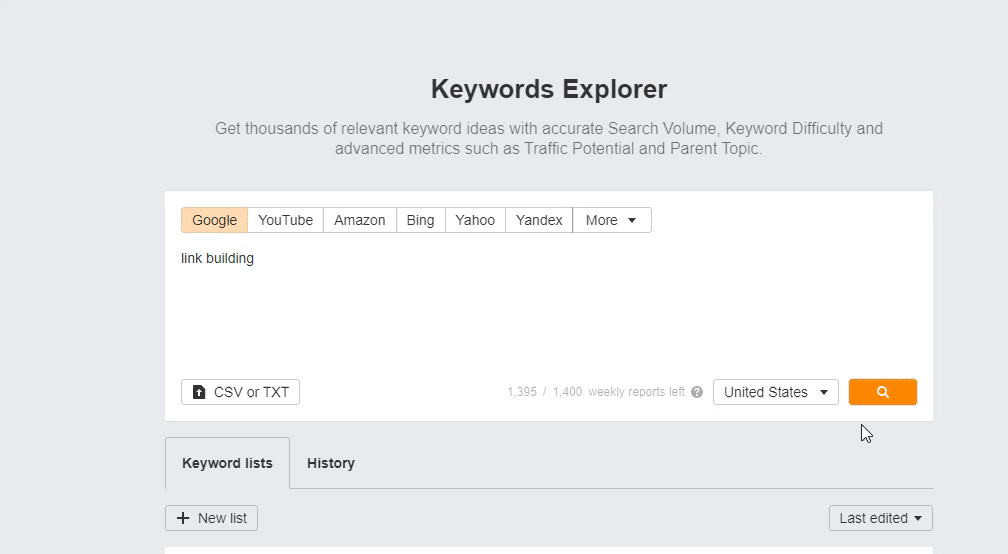Switch search engine to YouTube
Image resolution: width=1008 pixels, height=554 pixels.
pos(285,220)
